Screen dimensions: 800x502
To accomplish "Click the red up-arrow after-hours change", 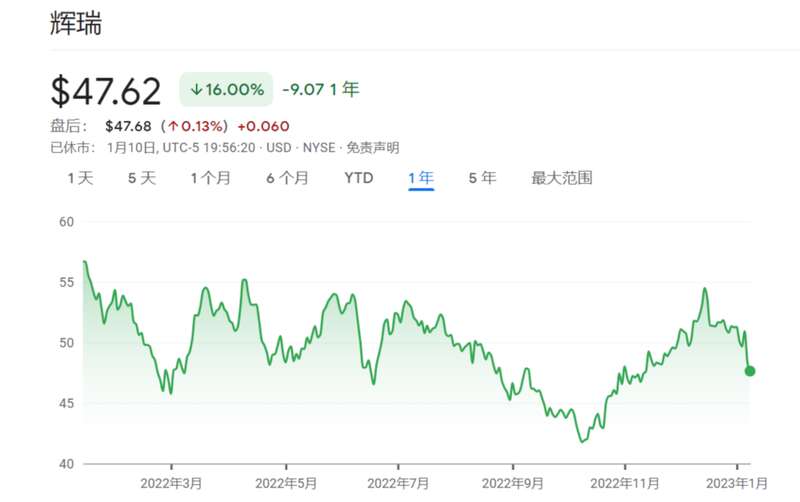I will (x=197, y=126).
